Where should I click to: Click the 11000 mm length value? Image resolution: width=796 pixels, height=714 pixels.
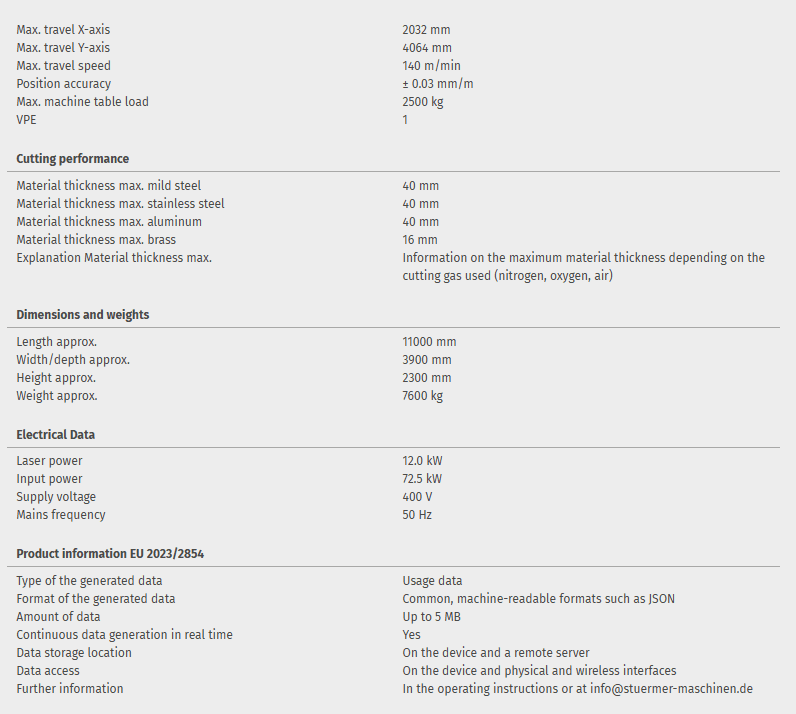click(429, 342)
